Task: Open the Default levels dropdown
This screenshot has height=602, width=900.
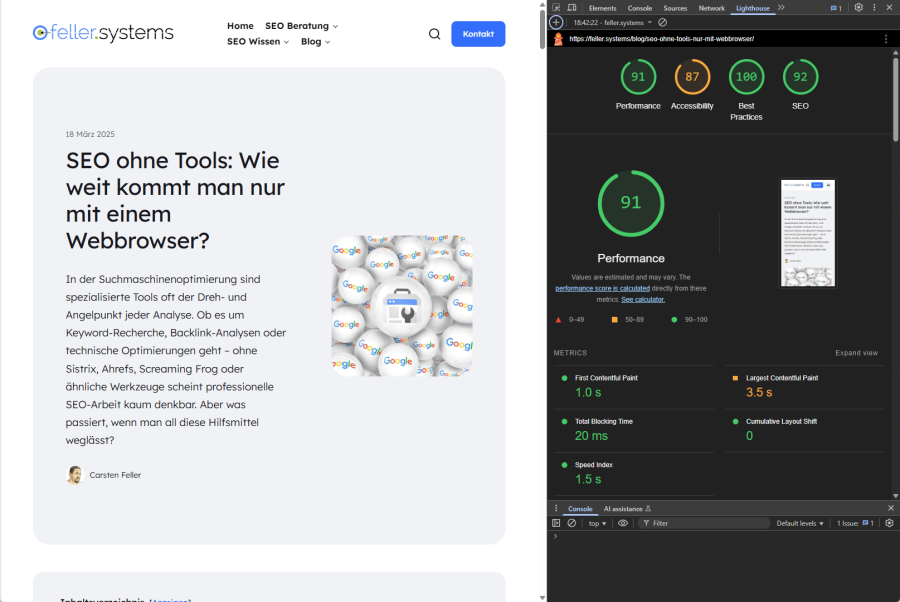Action: pos(800,523)
